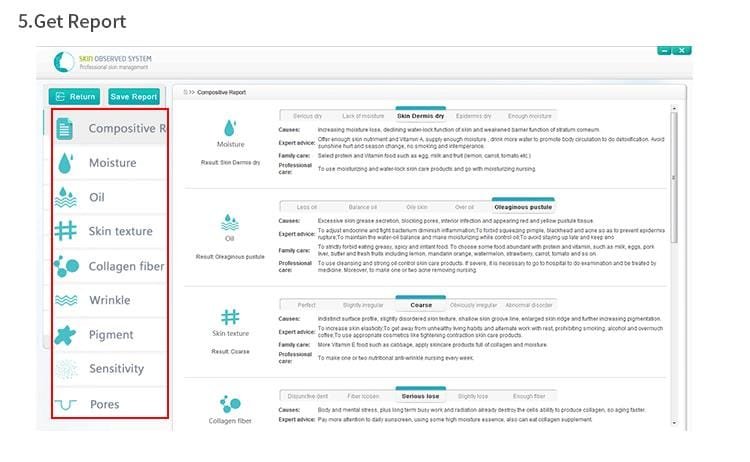Viewport: 750px width, 462px height.
Task: Open the Sensitivity label in the sidebar
Action: coord(116,369)
